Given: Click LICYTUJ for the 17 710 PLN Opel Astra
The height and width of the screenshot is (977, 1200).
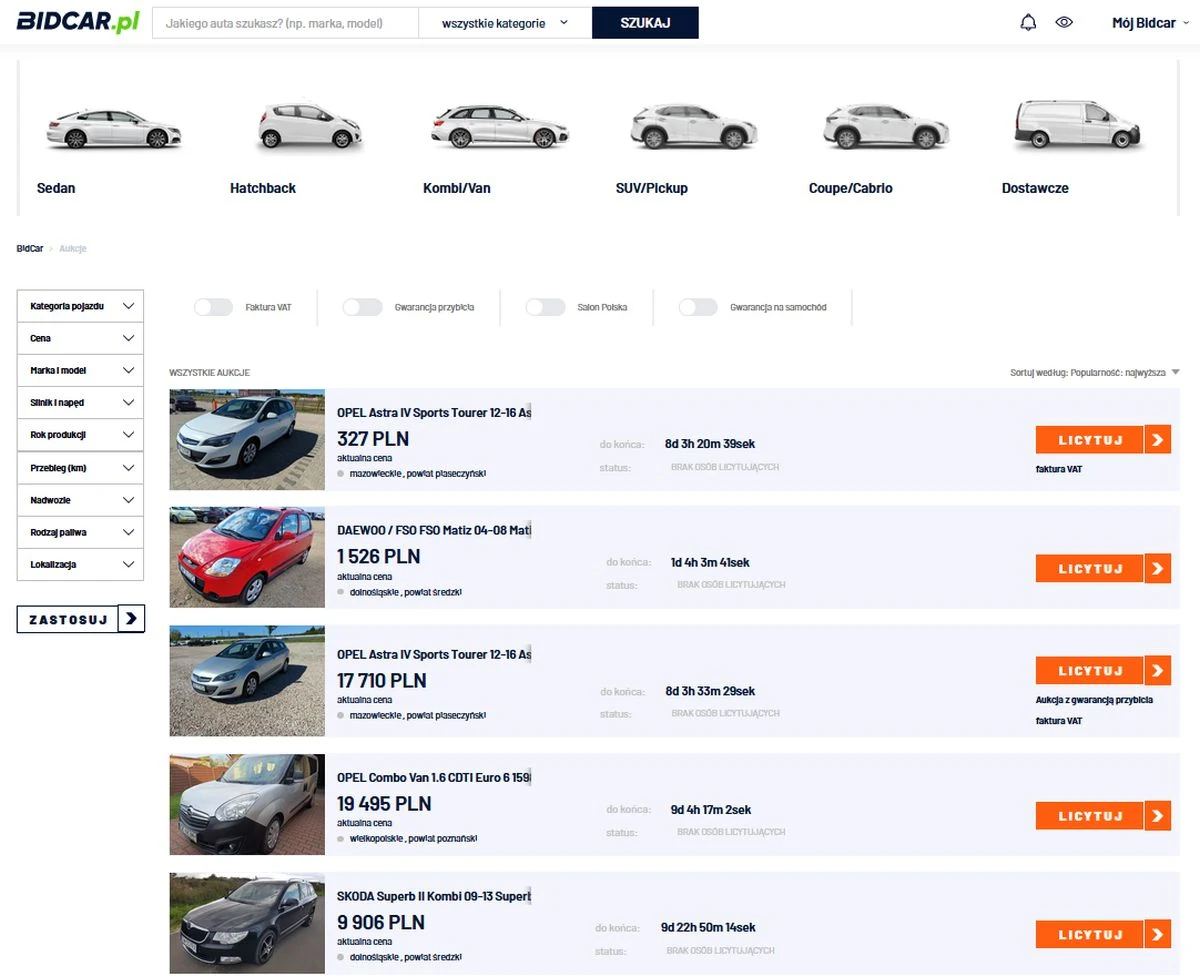Looking at the screenshot, I should coord(1090,670).
